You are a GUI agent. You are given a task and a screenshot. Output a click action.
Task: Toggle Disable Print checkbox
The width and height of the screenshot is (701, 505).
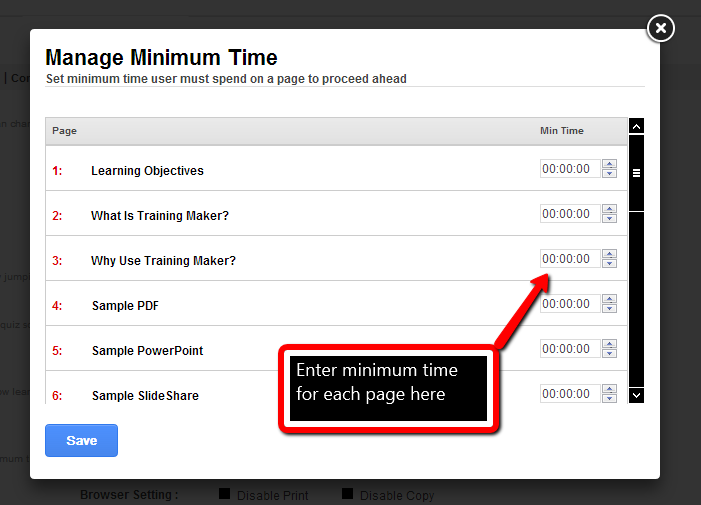click(225, 494)
